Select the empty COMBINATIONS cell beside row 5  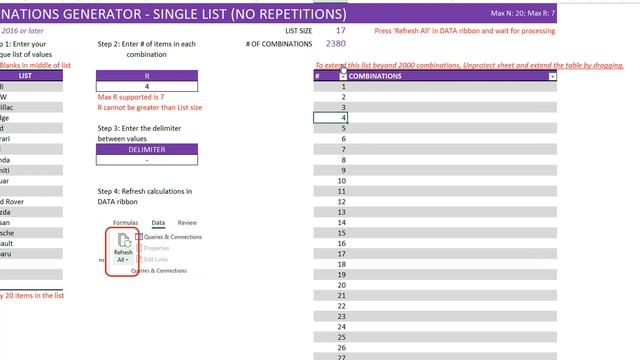click(452, 129)
